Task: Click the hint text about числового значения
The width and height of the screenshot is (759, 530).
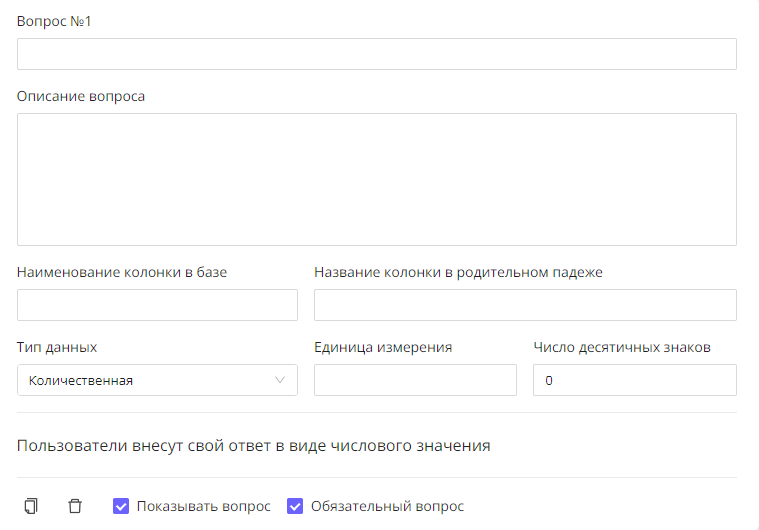Action: (253, 445)
